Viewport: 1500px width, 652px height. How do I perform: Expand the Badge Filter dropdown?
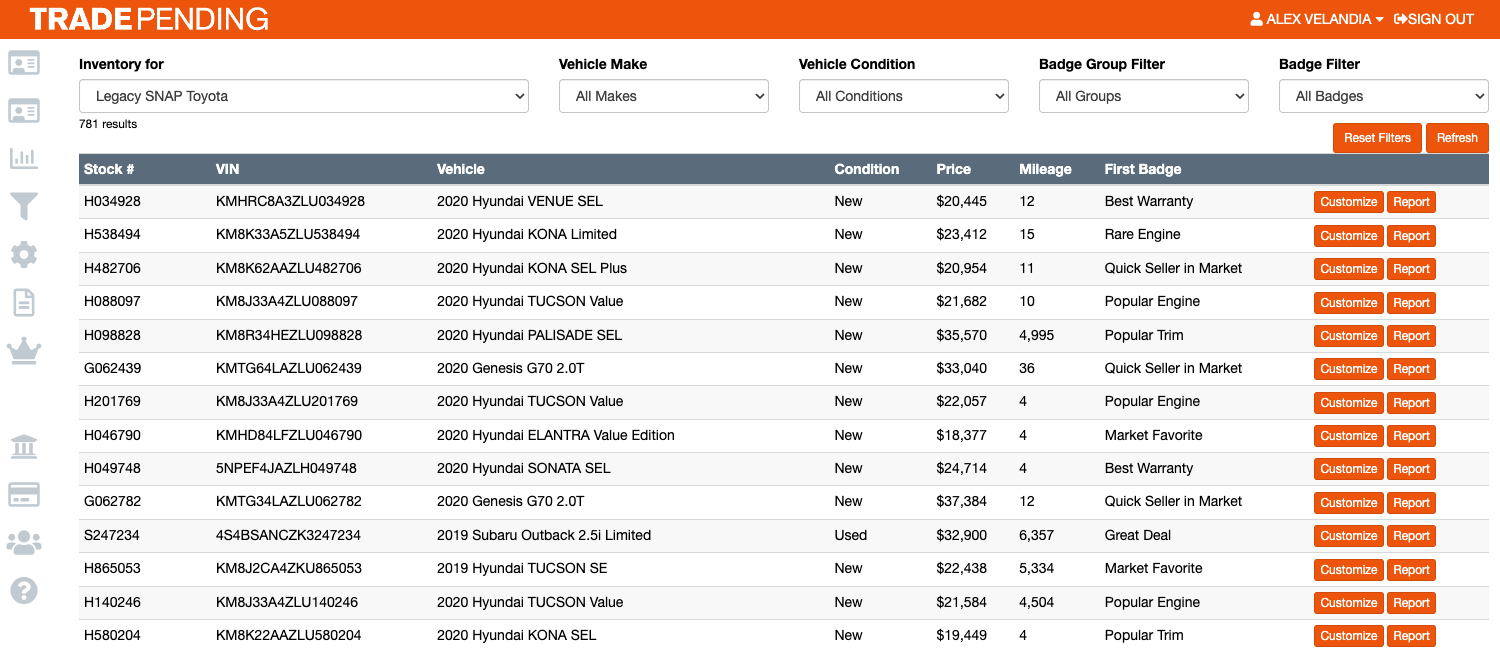[1383, 96]
